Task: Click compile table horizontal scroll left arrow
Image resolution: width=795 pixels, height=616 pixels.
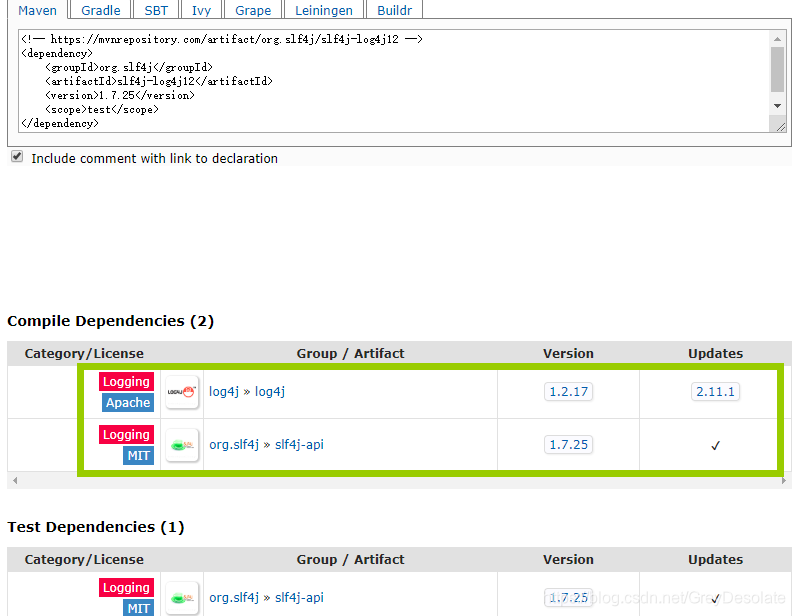Action: tap(15, 480)
